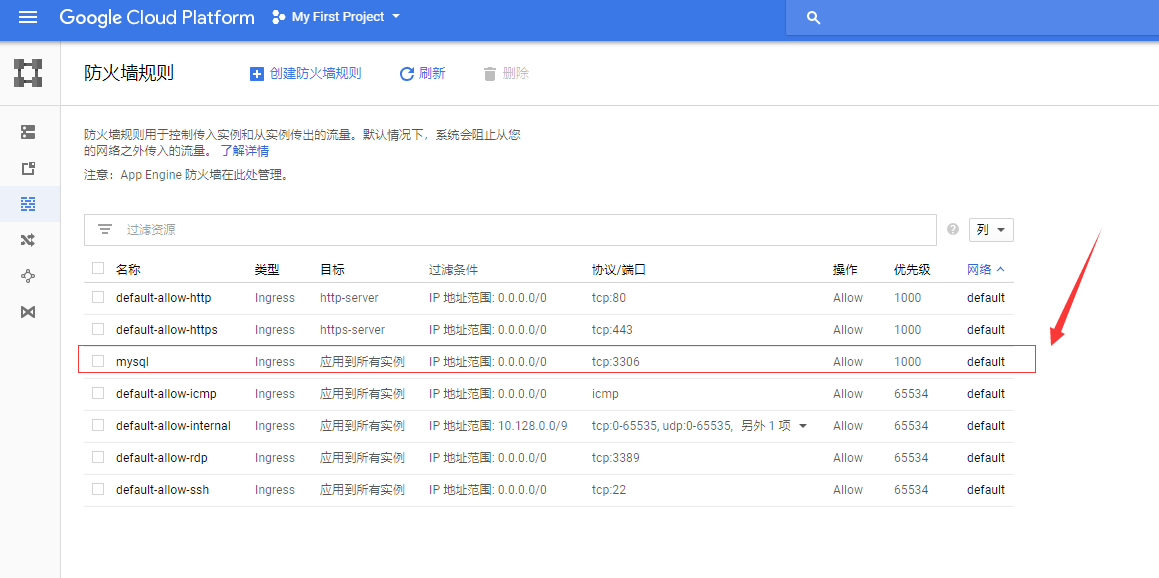Click the http-server target cell

coord(349,298)
